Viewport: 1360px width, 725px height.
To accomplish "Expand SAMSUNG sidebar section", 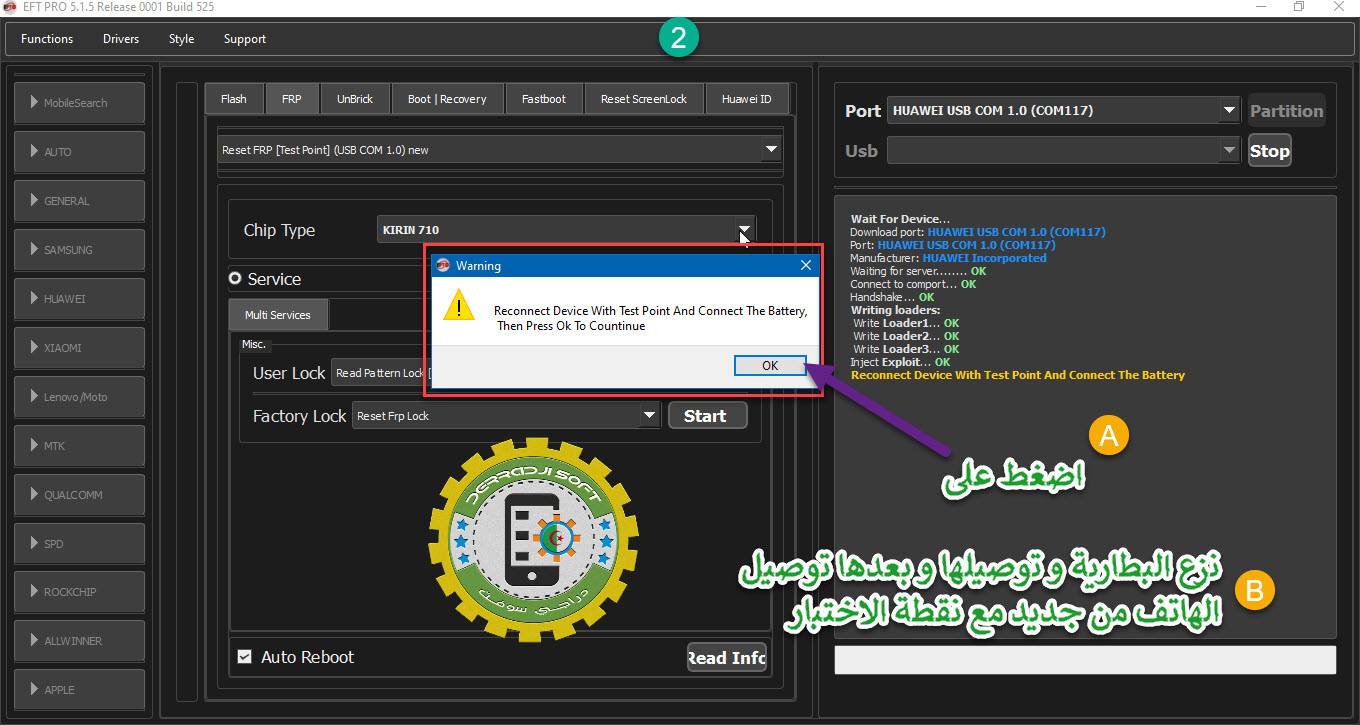I will pos(79,250).
